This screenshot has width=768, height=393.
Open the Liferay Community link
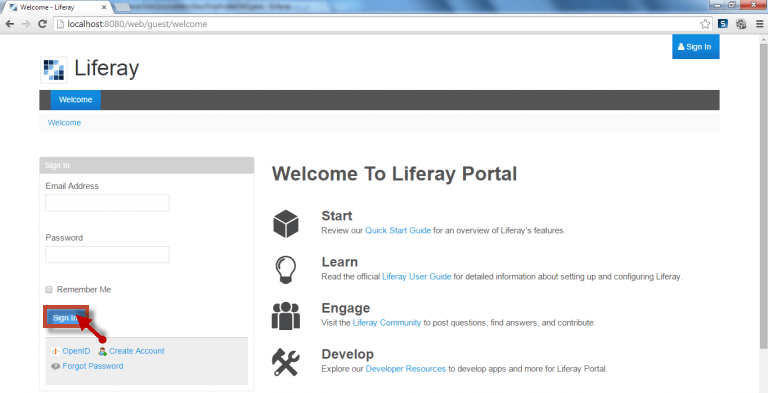tap(386, 323)
